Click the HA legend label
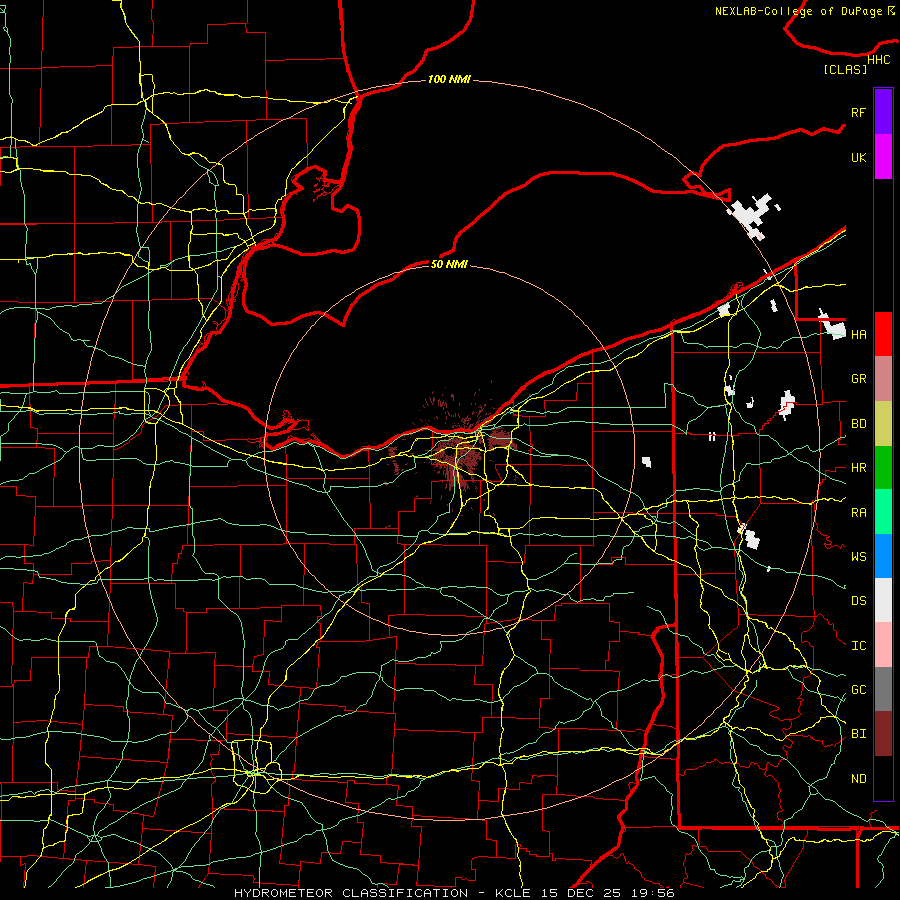 858,334
